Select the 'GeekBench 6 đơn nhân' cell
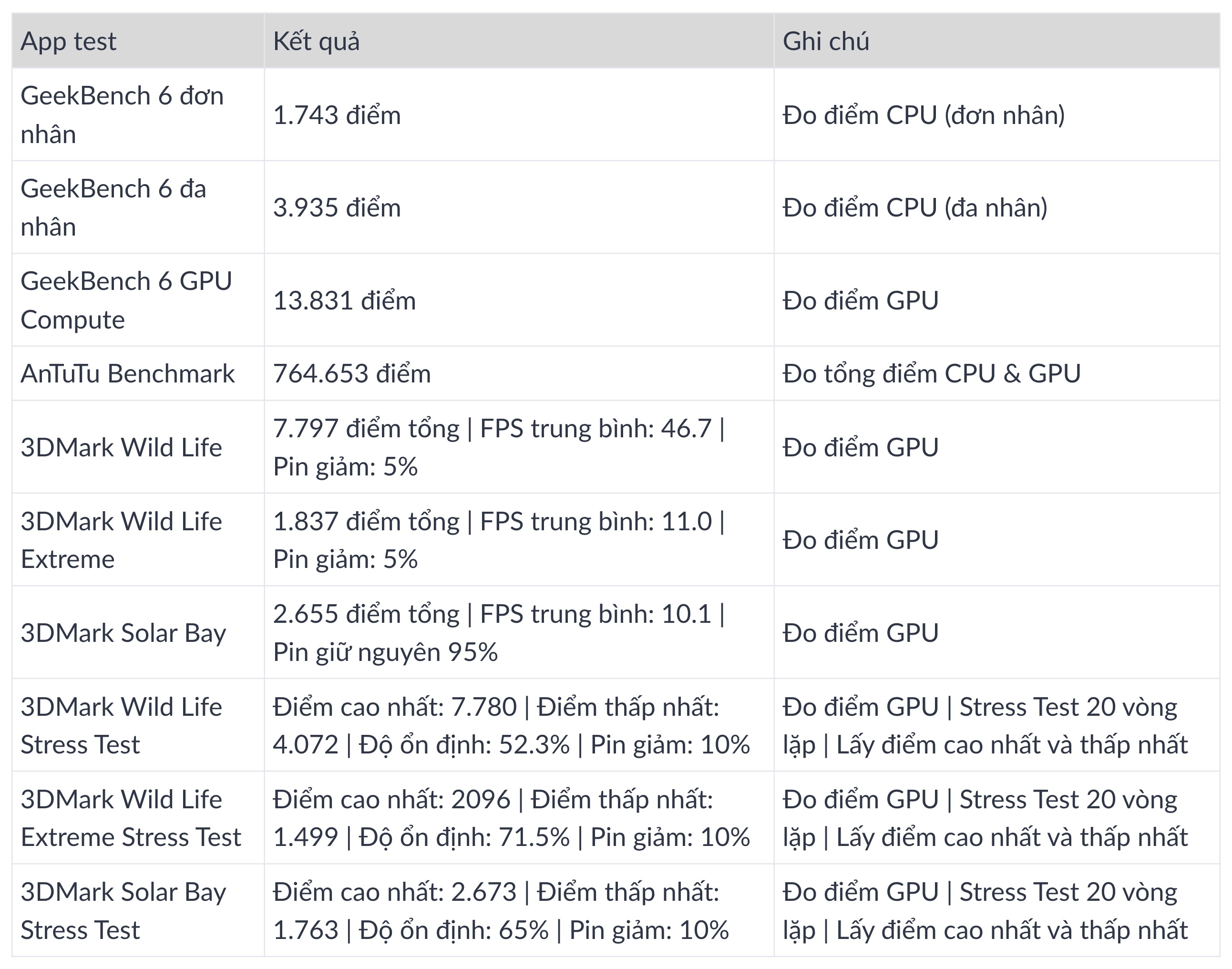1232x969 pixels. [138, 114]
